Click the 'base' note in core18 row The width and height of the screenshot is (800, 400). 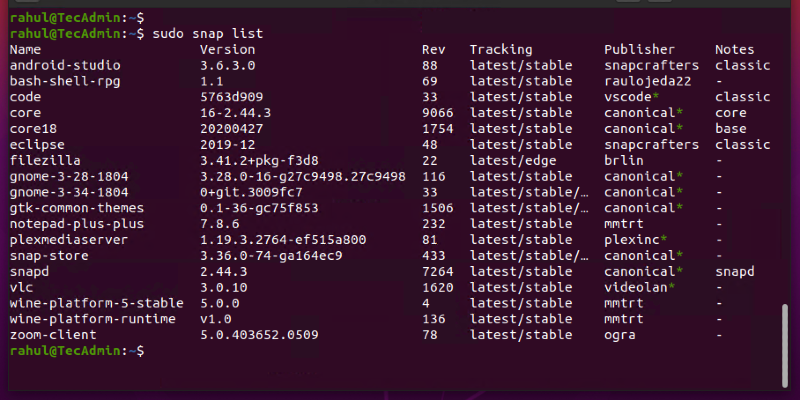pyautogui.click(x=731, y=129)
